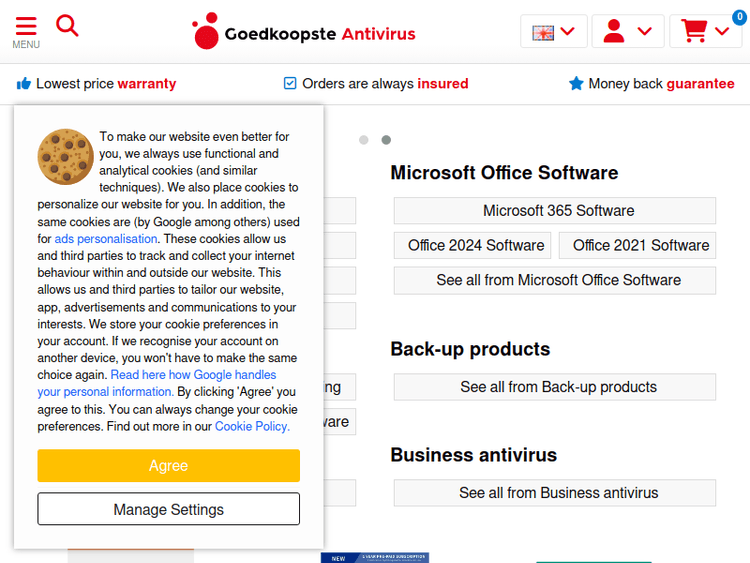Open the shopping cart dropdown

pyautogui.click(x=706, y=32)
